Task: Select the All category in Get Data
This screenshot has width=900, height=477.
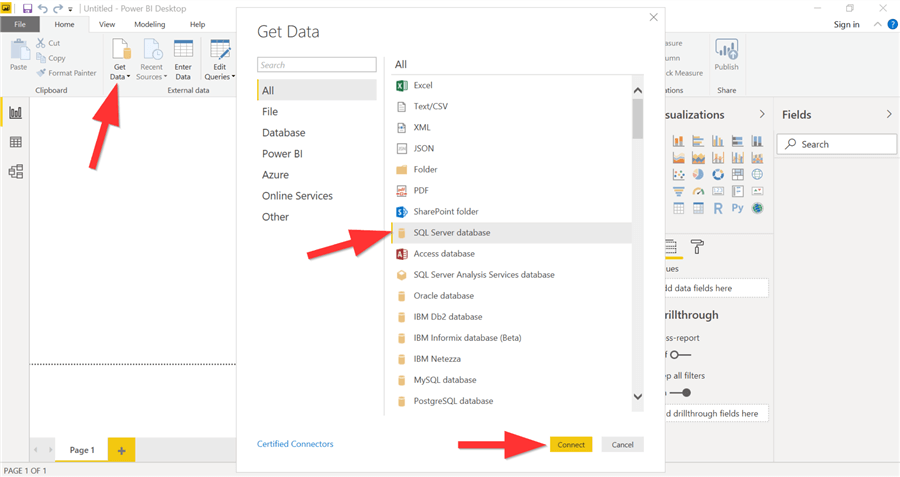Action: pos(317,90)
